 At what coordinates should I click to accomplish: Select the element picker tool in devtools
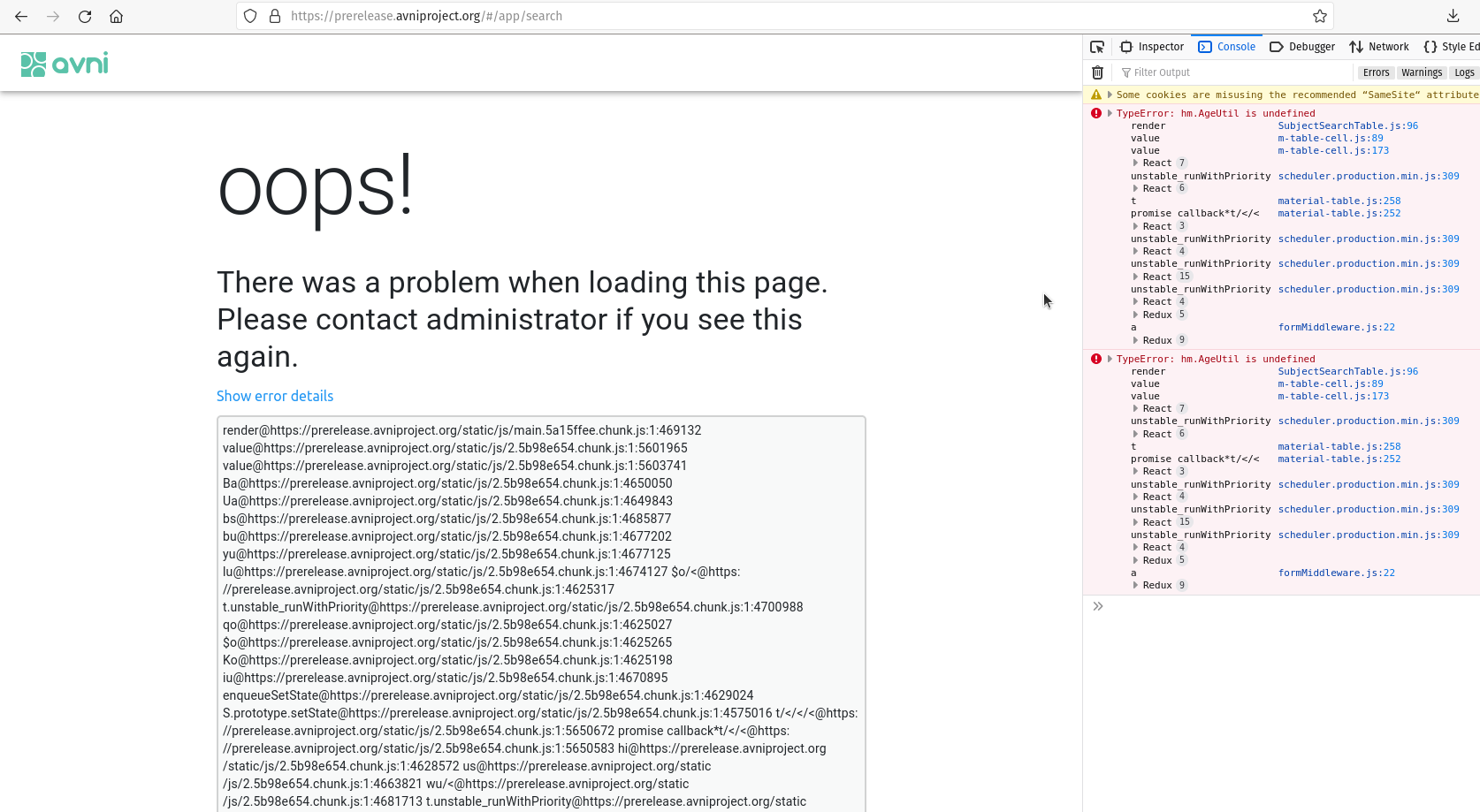click(x=1097, y=46)
